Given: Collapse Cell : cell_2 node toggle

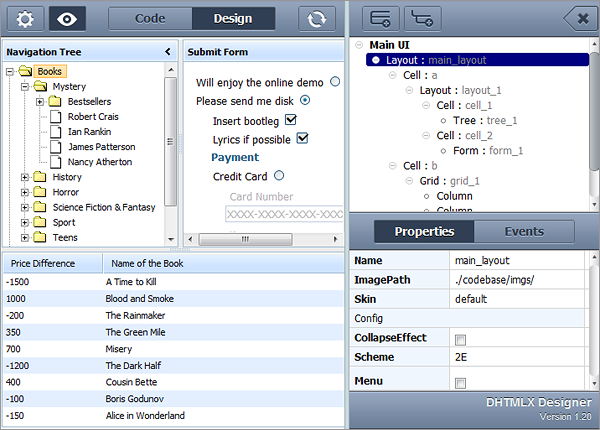Looking at the screenshot, I should point(426,135).
